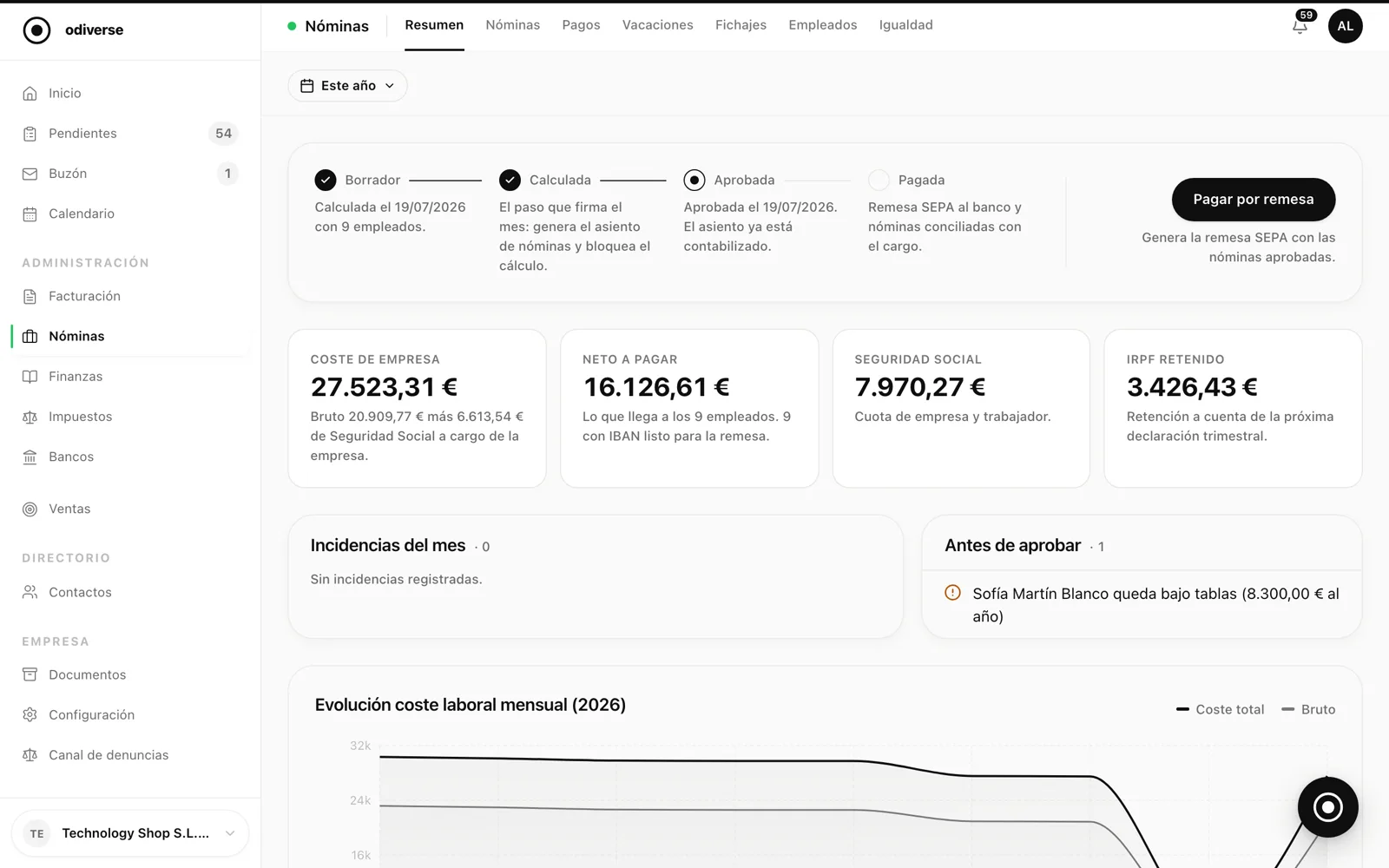
Task: Click the odiverse logo icon
Action: 36,30
